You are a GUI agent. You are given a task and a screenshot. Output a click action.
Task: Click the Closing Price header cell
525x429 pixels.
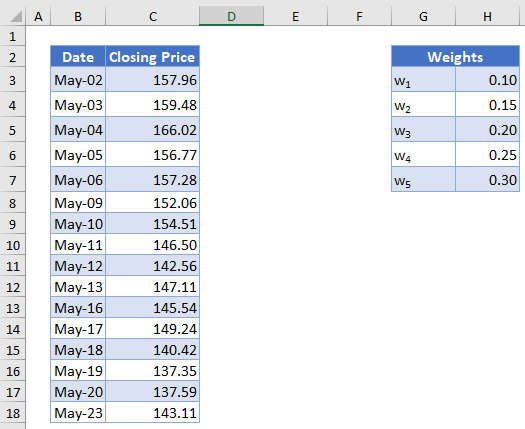(152, 57)
